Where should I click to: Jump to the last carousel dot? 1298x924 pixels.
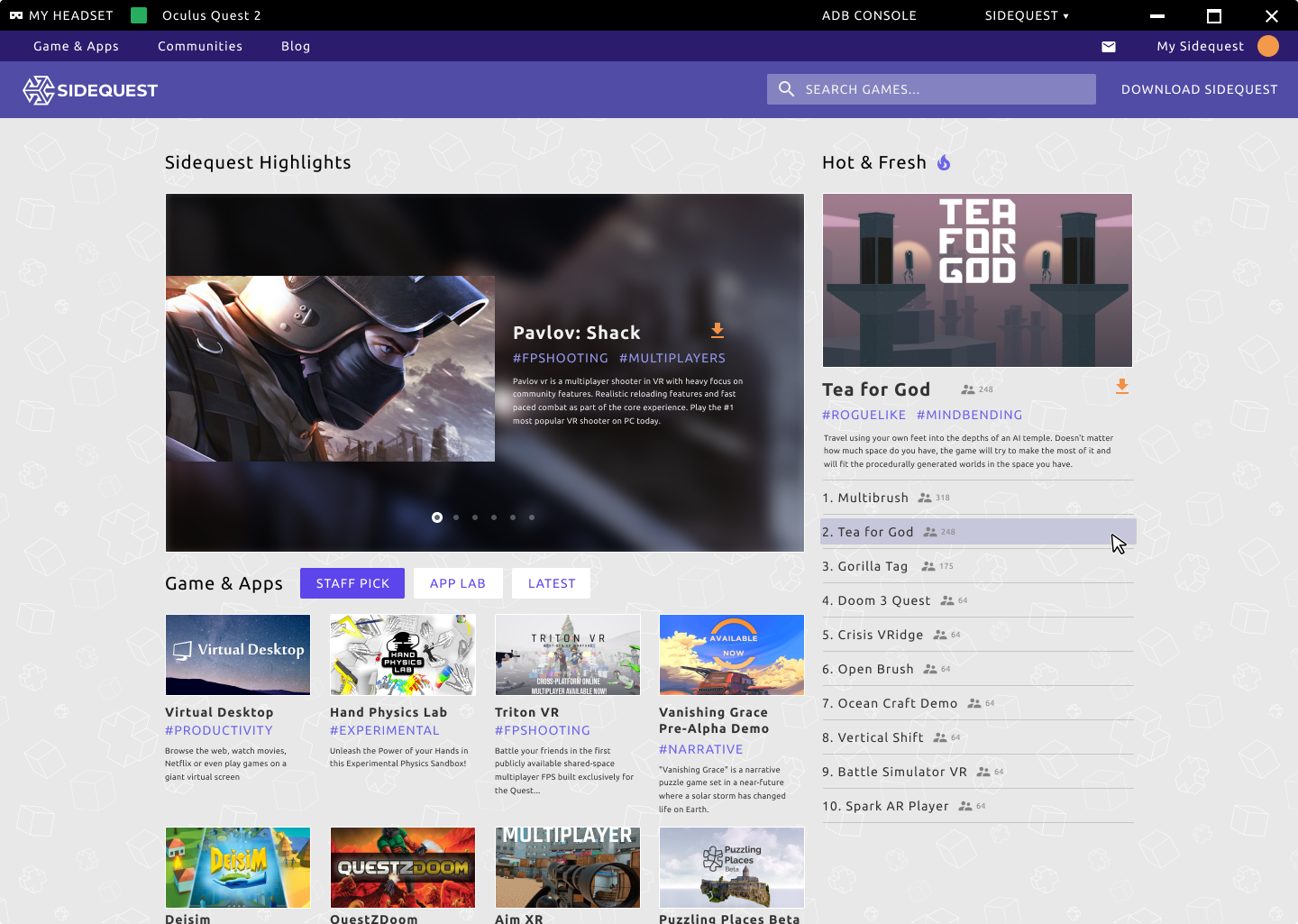coord(532,517)
